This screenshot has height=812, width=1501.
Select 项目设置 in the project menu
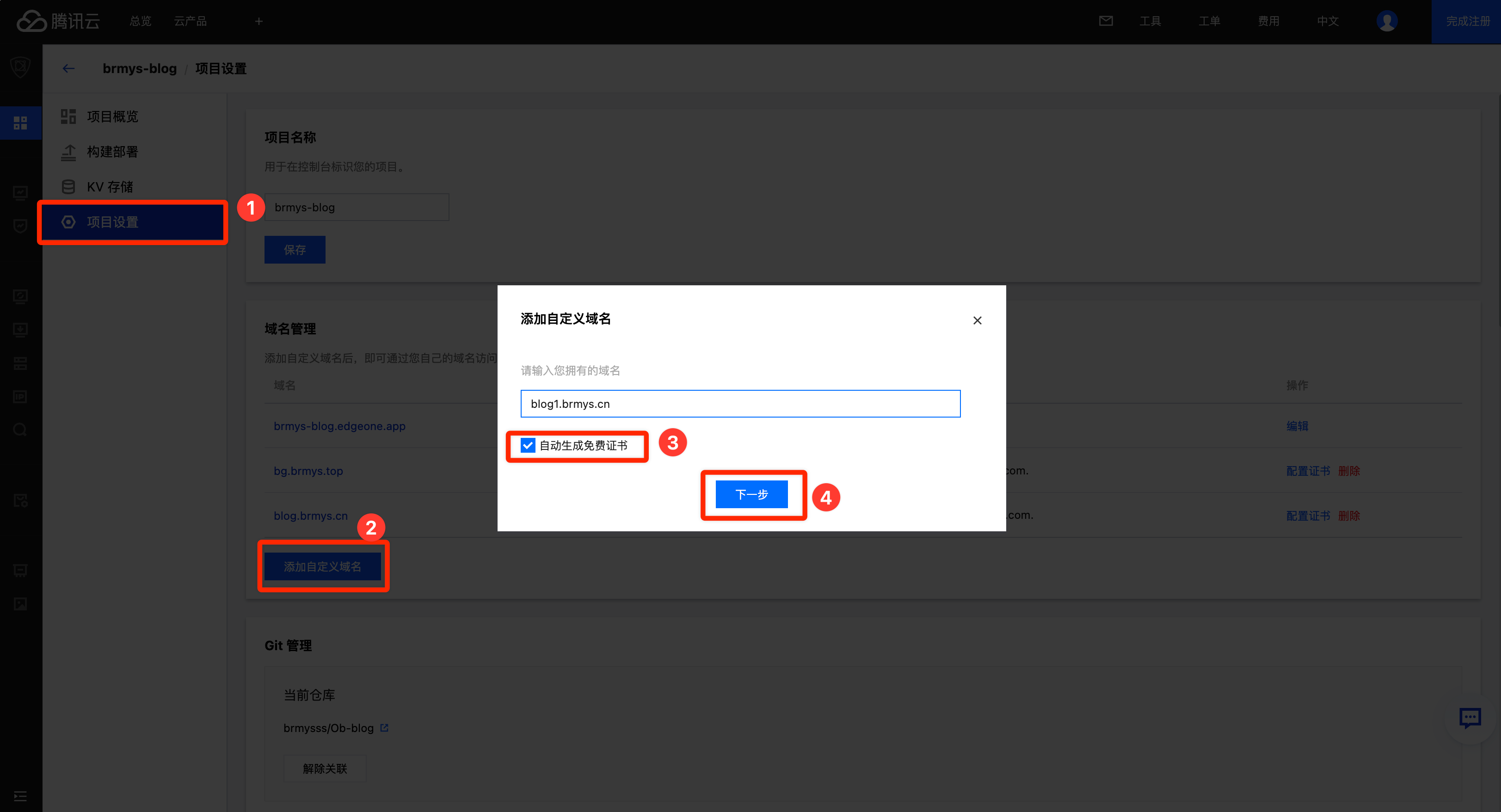(x=134, y=222)
